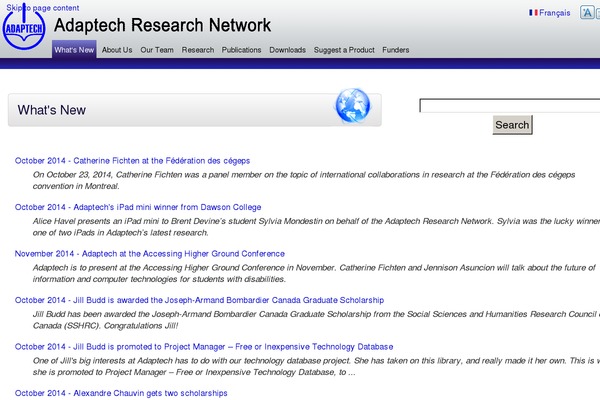Open the What's New tab

pos(74,50)
